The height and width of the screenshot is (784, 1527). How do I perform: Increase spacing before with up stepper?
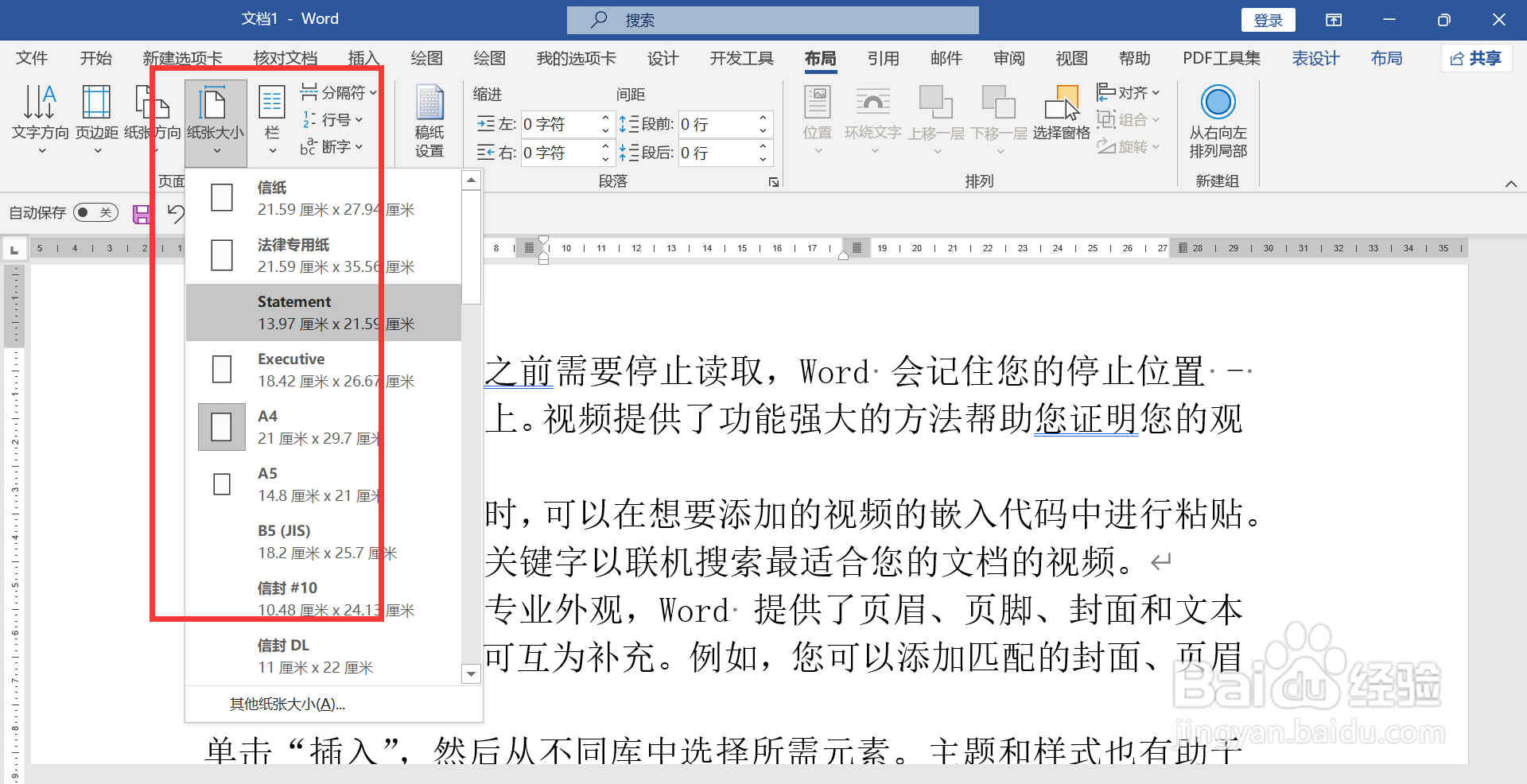(763, 118)
